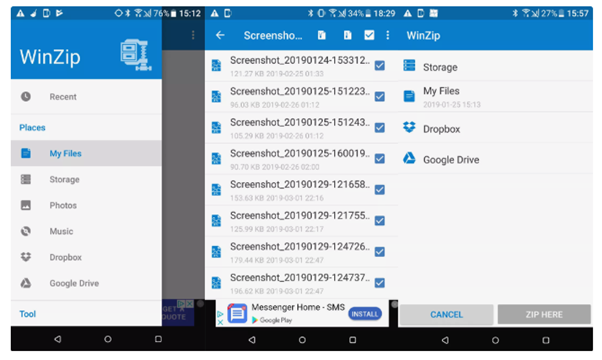Viewport: 602px width, 360px height.
Task: Open Dropbox in the drawer menu
Action: (86, 257)
